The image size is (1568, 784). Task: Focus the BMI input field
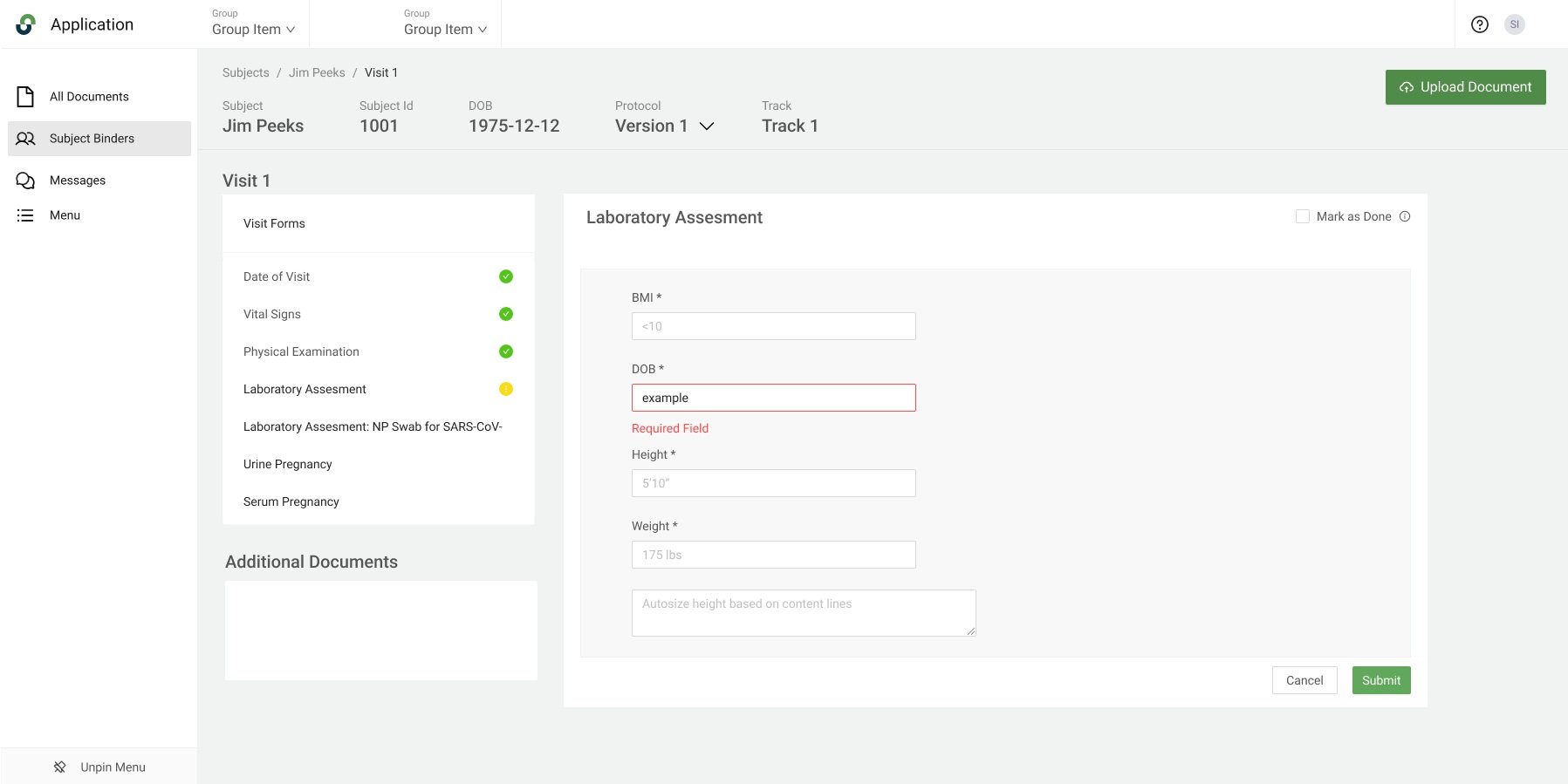(774, 326)
